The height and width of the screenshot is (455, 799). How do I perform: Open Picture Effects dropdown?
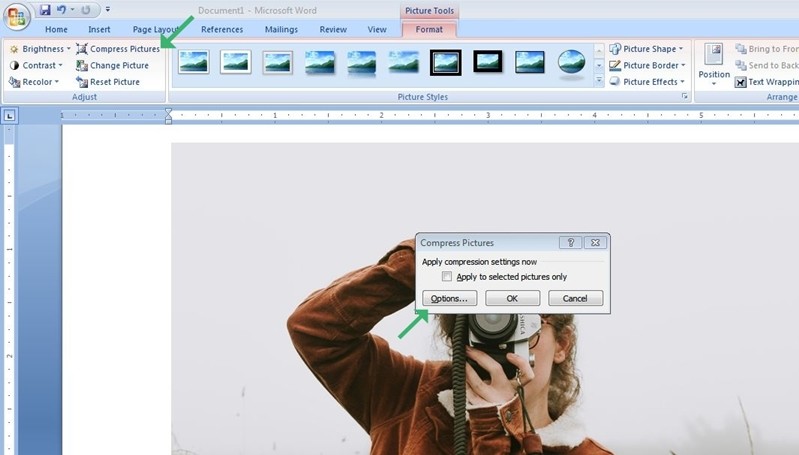647,82
